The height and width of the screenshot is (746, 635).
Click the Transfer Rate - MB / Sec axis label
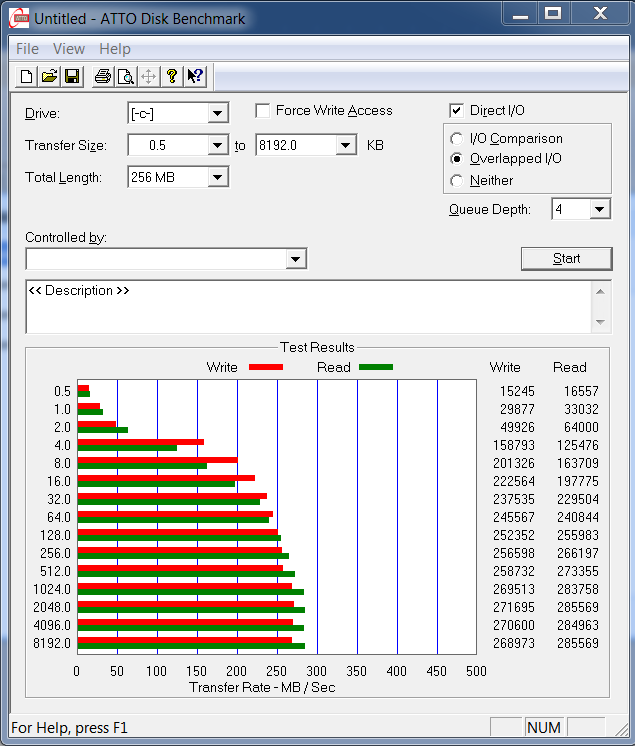click(262, 687)
